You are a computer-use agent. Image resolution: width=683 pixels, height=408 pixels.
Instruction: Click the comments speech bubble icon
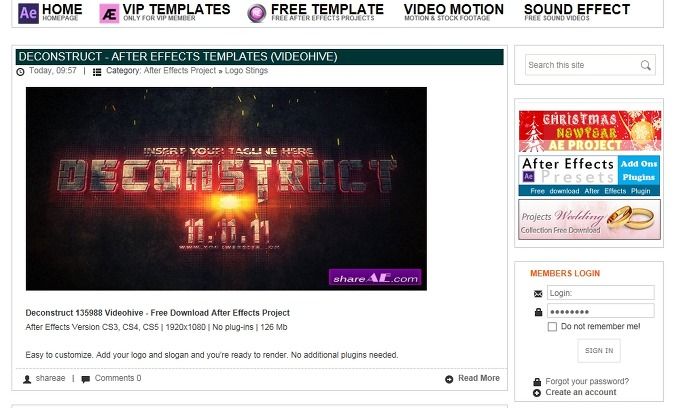[x=86, y=379]
